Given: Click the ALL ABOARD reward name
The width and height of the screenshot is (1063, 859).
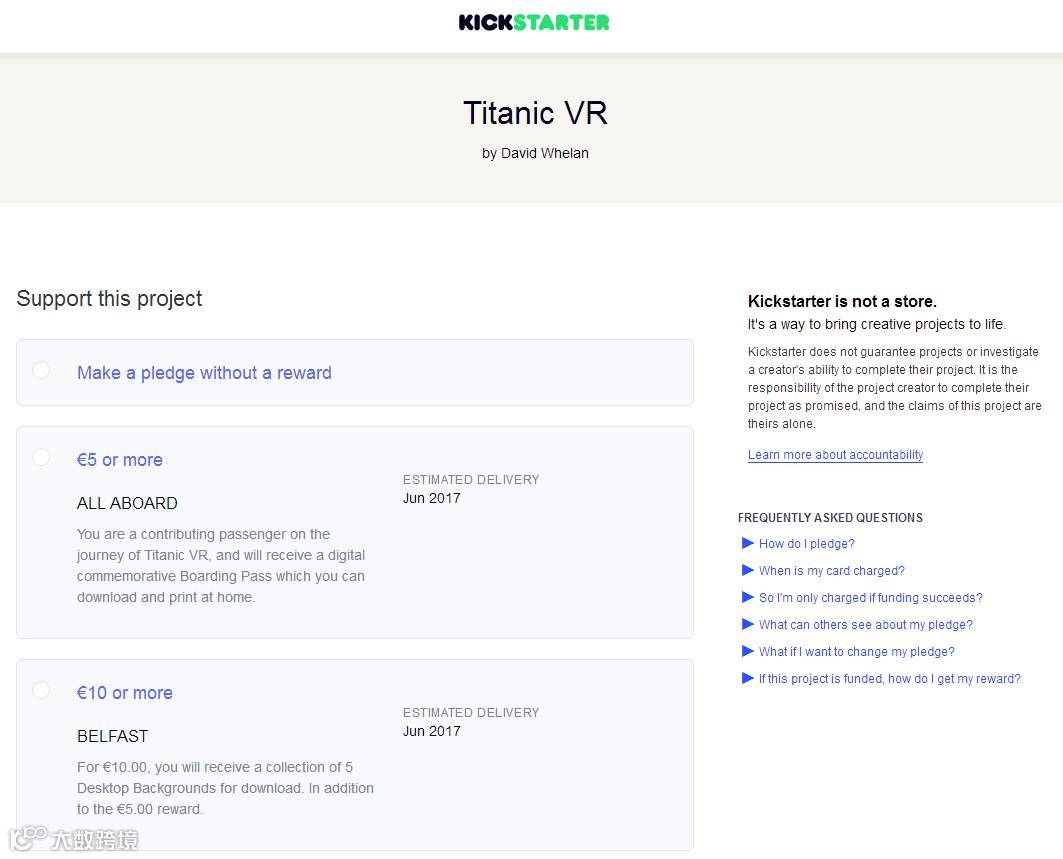Looking at the screenshot, I should coord(127,503).
